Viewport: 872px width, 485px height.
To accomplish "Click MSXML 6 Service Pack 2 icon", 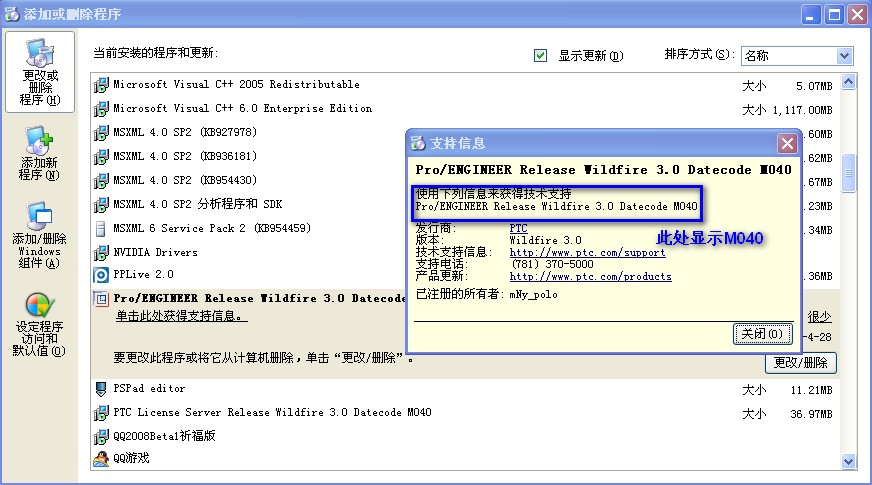I will pos(101,229).
